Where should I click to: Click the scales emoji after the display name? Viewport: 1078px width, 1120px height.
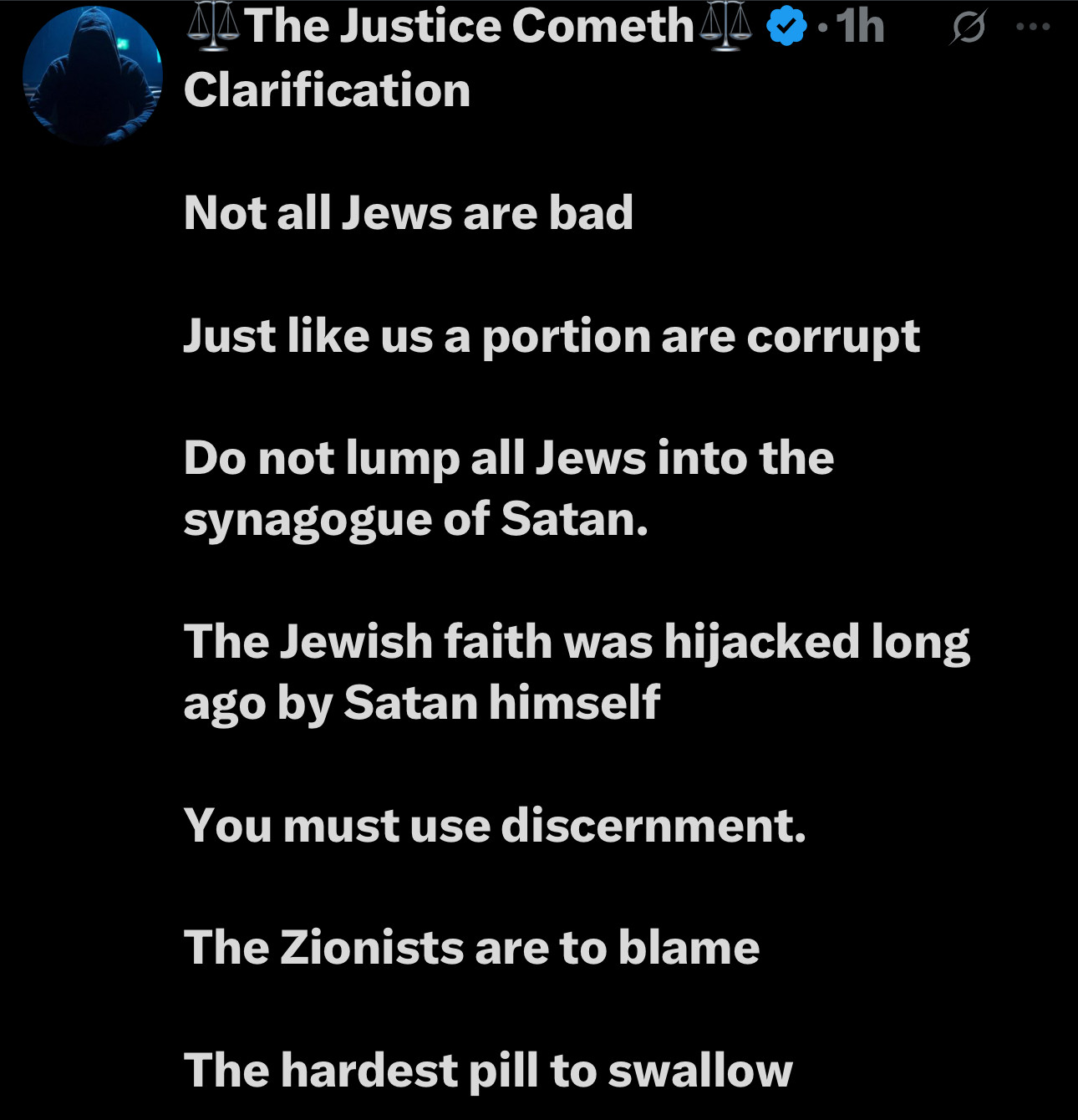pyautogui.click(x=725, y=27)
